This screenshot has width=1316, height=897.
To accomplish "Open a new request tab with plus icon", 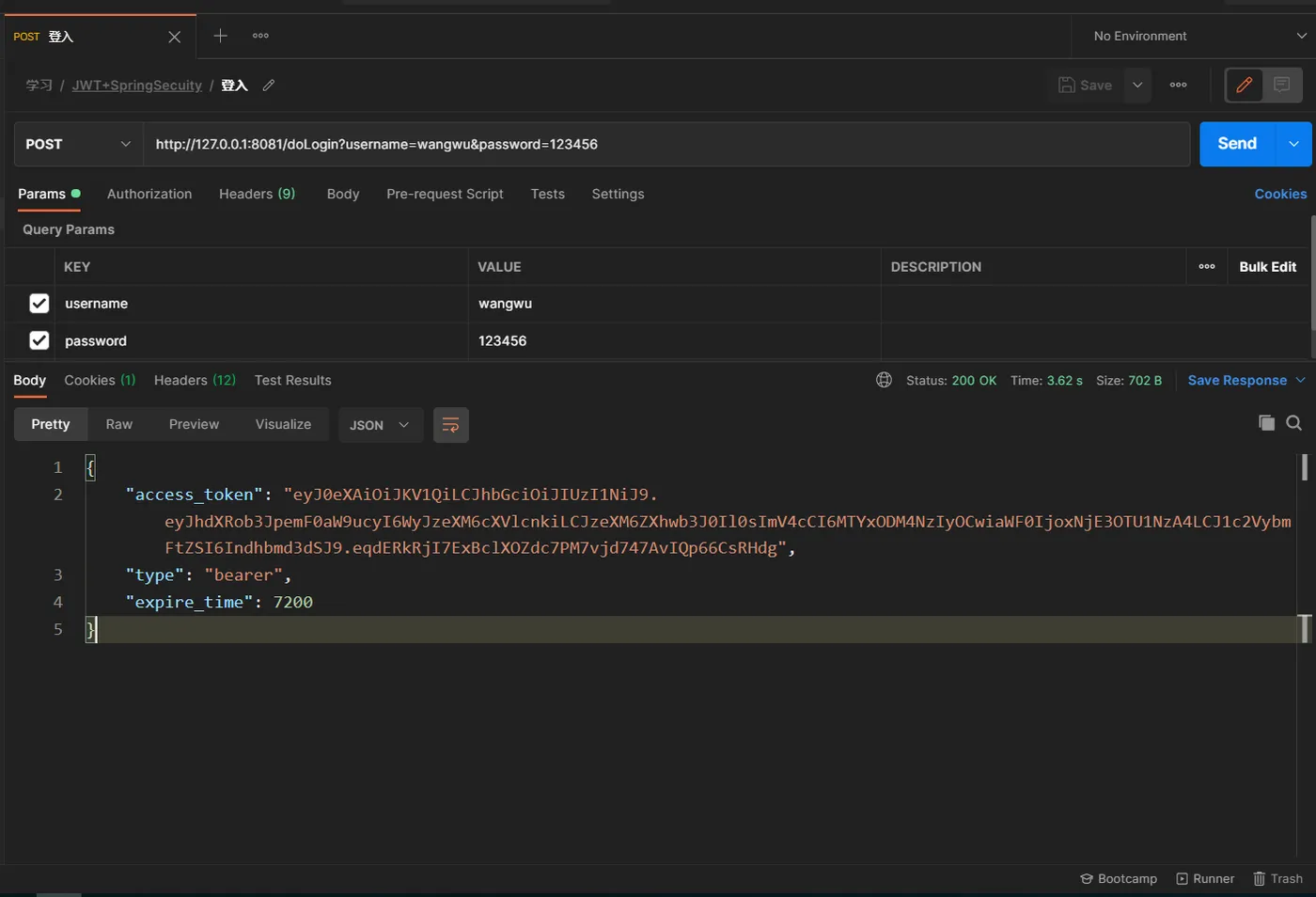I will coord(220,36).
